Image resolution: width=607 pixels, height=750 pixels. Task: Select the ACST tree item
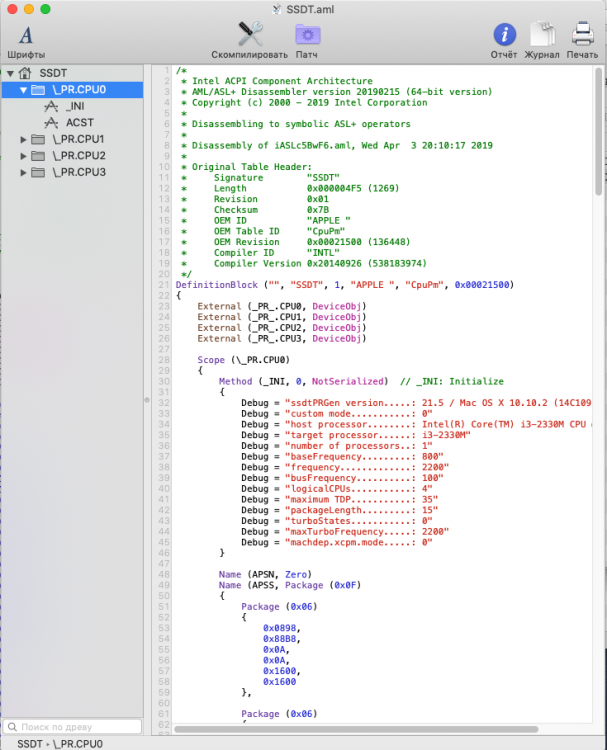point(79,123)
